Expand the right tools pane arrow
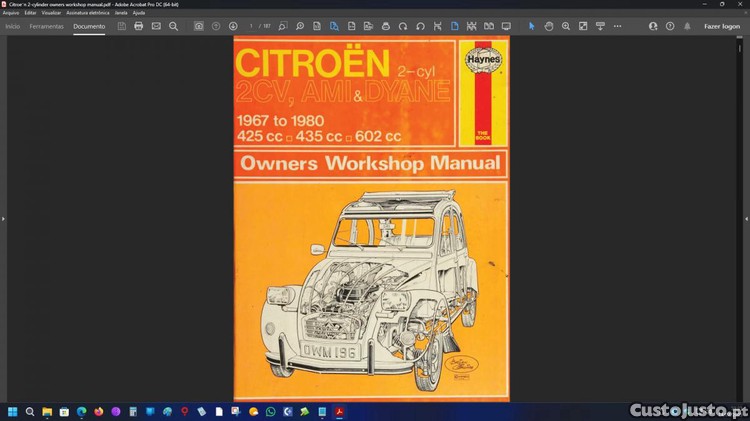The width and height of the screenshot is (750, 421). tap(745, 218)
